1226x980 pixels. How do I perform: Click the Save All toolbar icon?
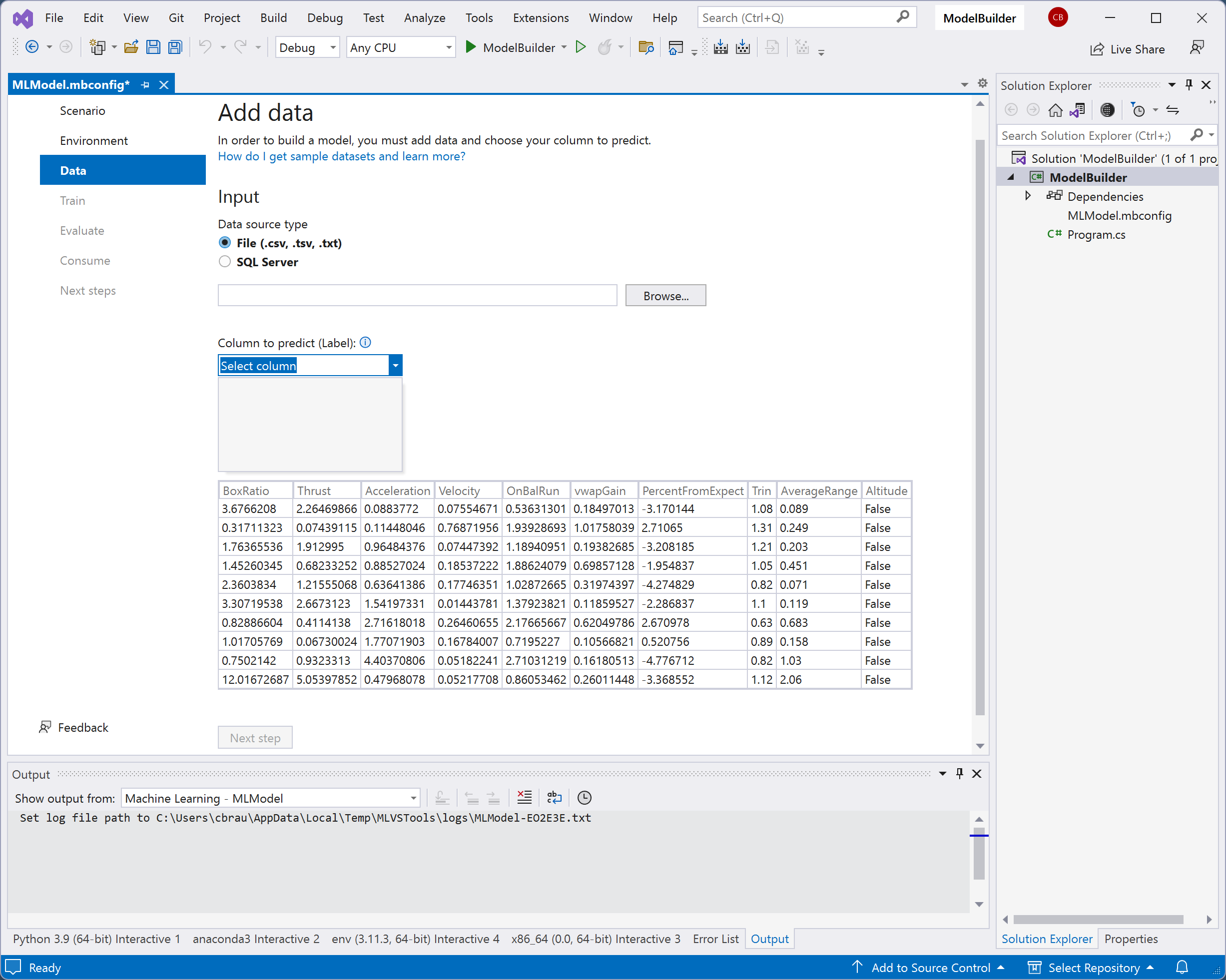175,48
